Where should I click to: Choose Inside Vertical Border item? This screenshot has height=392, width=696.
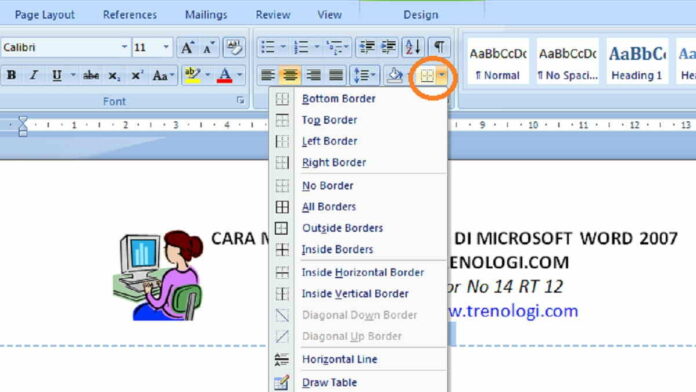tap(358, 294)
